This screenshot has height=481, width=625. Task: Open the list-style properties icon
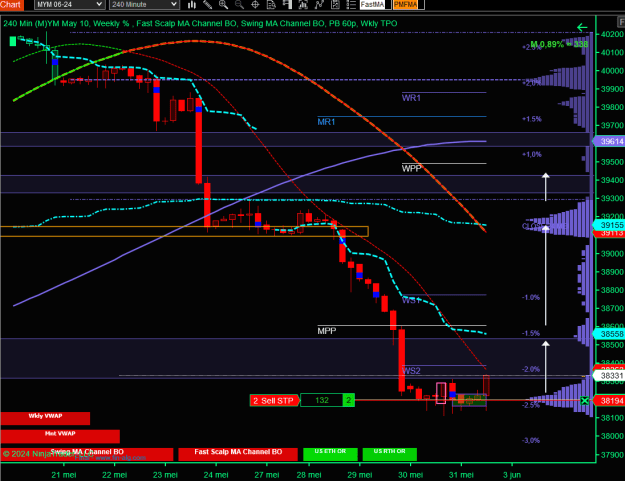[351, 4]
